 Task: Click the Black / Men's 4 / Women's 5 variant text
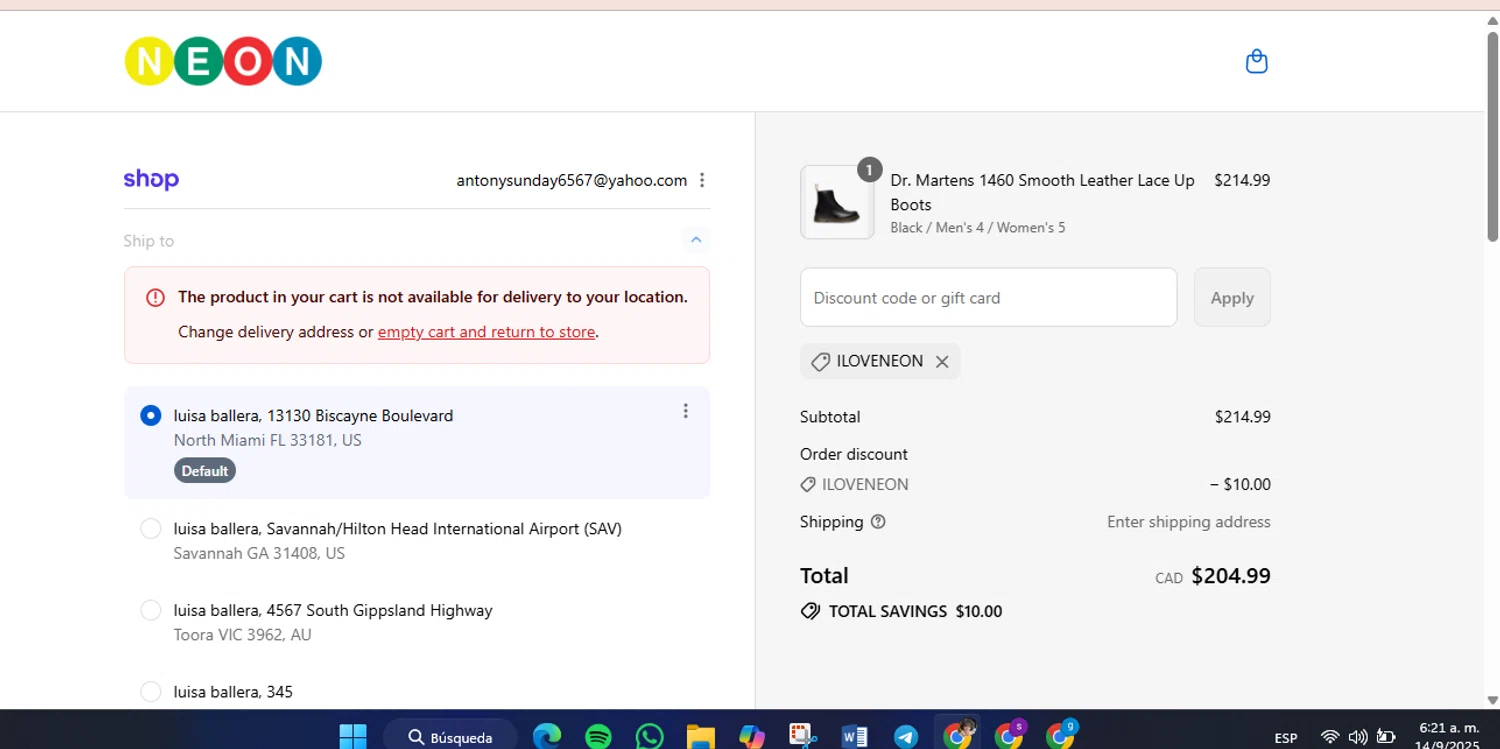(x=977, y=228)
